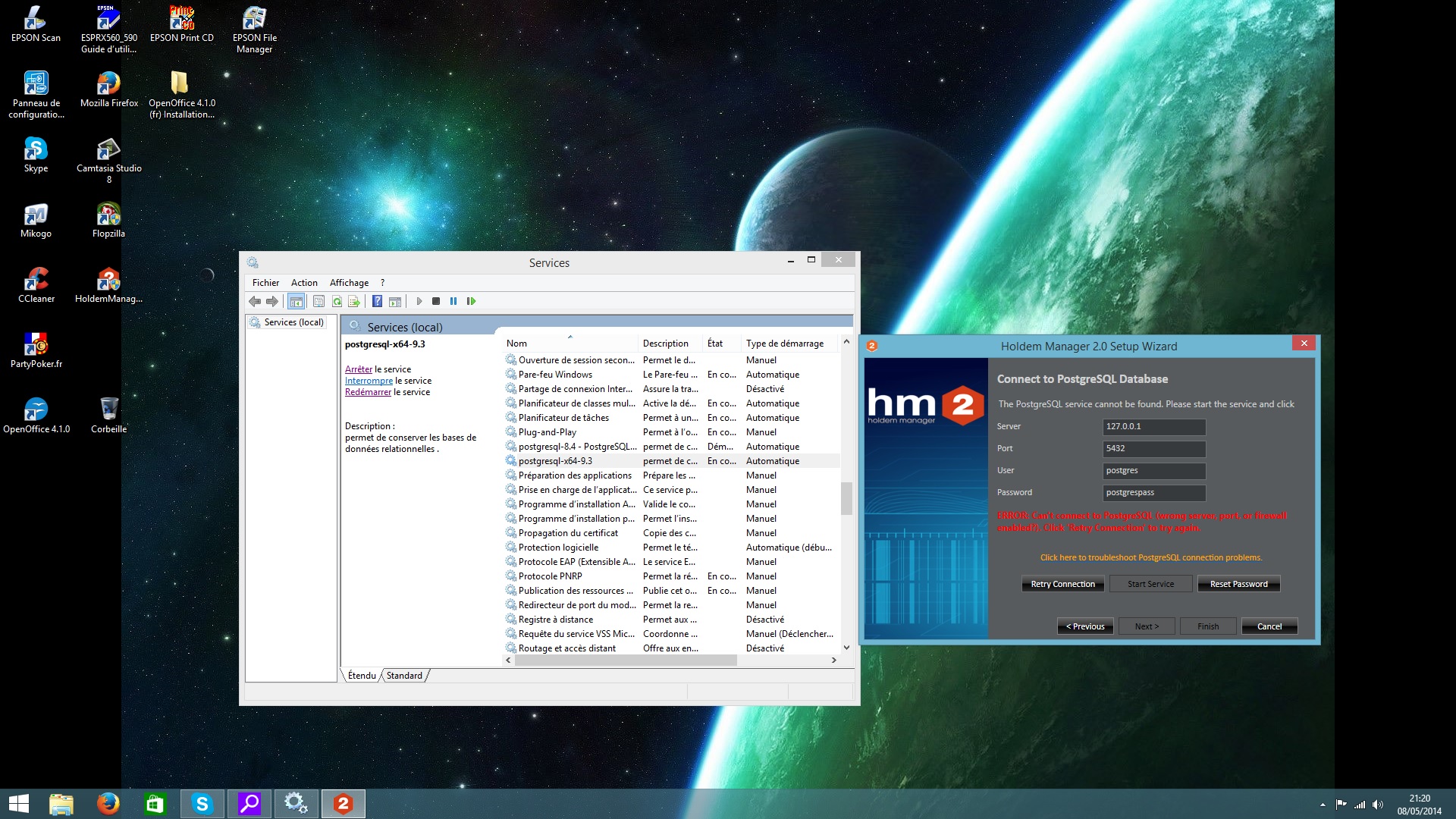Open the Windows Store taskbar icon
1456x819 pixels.
click(155, 804)
